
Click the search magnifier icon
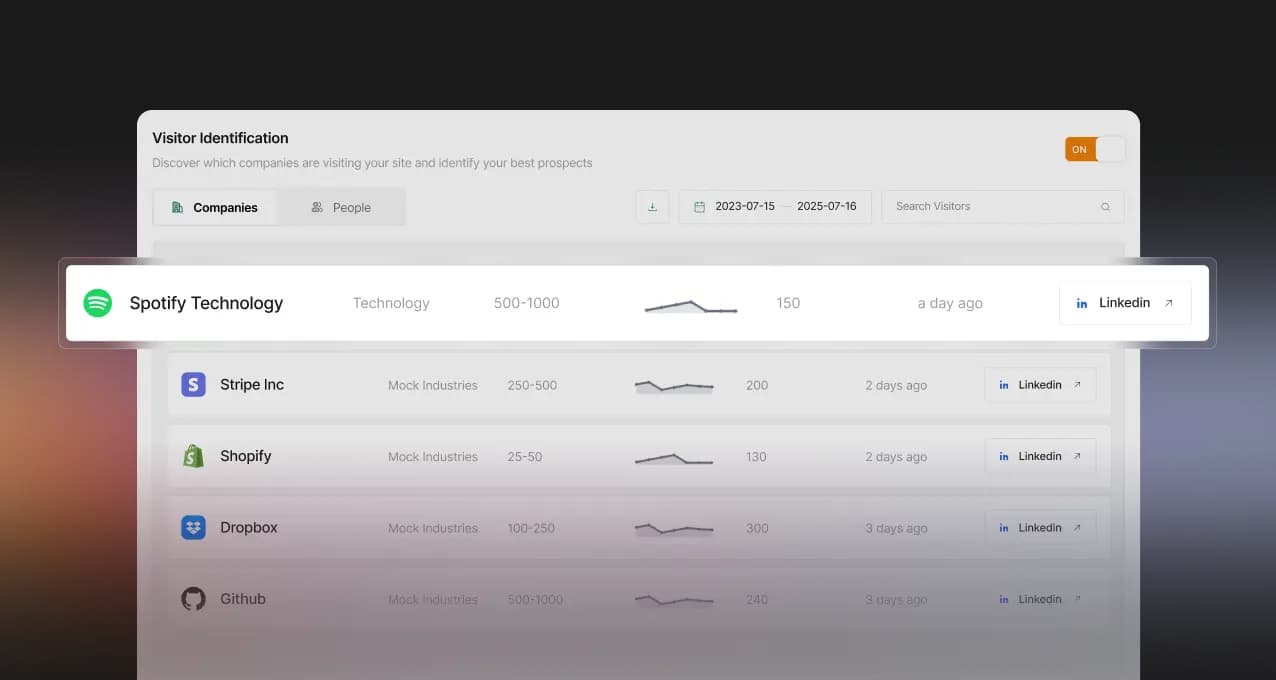tap(1105, 206)
